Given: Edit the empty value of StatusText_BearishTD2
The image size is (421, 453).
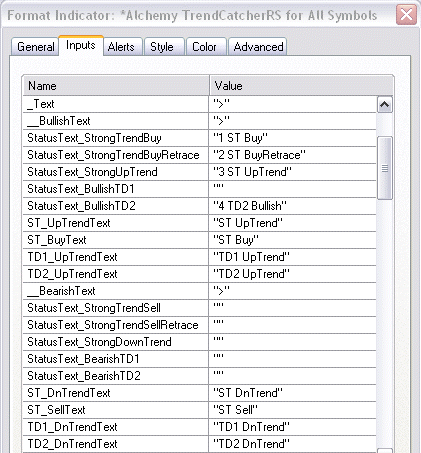Looking at the screenshot, I should click(293, 376).
